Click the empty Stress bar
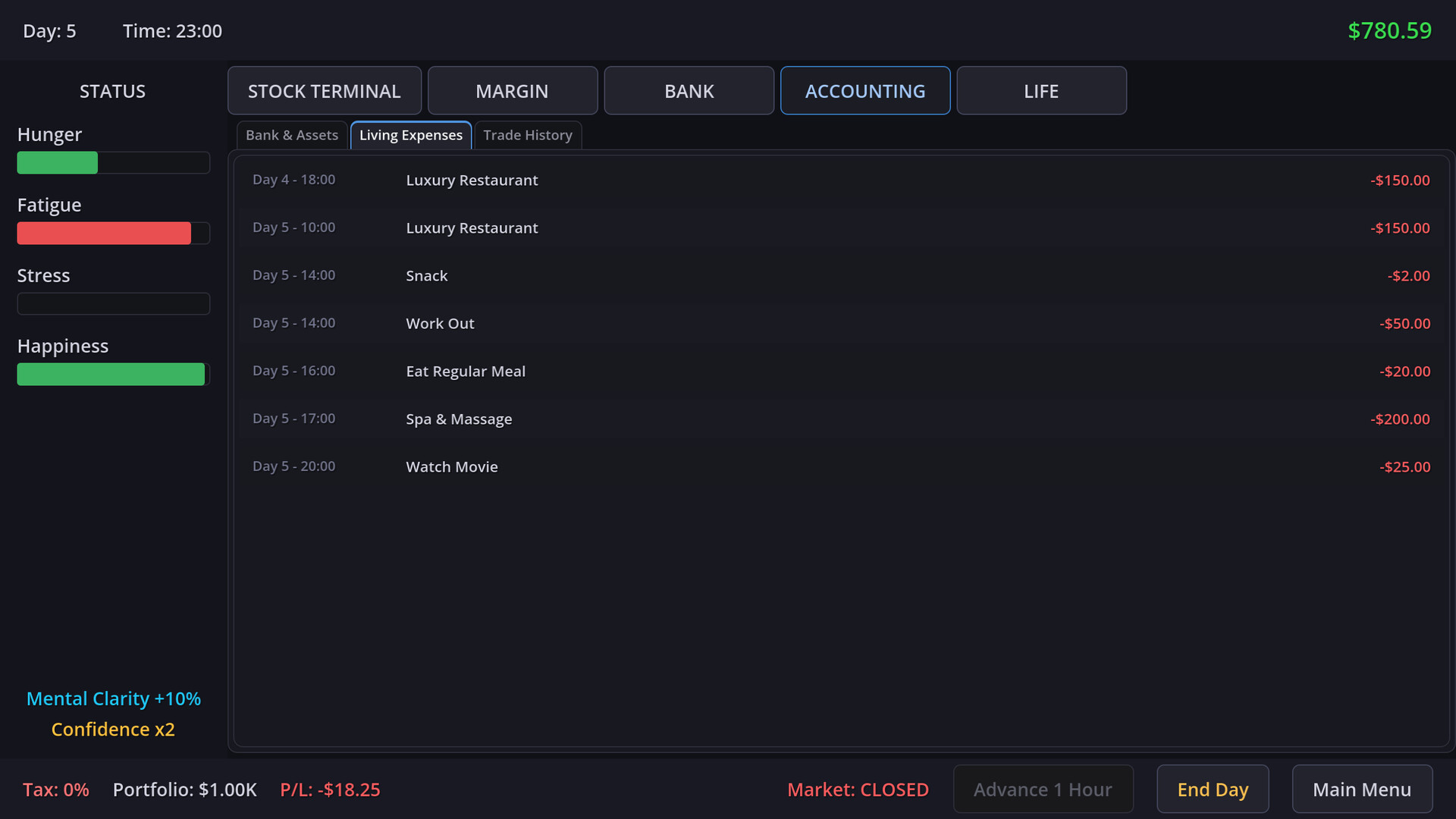 click(113, 303)
